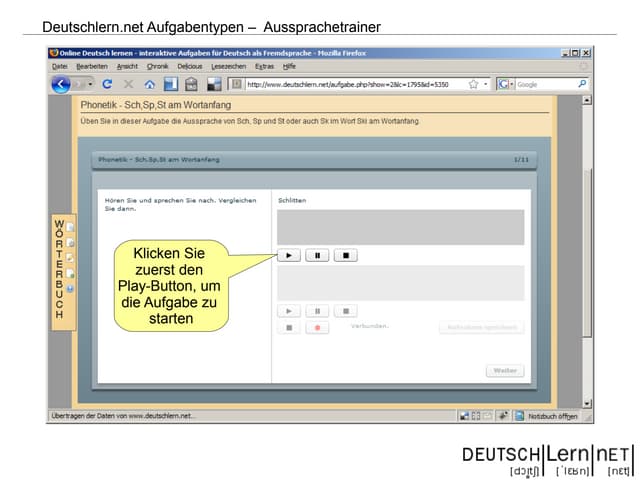The height and width of the screenshot is (480, 640).
Task: Click the notebook icon in status bar
Action: pos(519,416)
